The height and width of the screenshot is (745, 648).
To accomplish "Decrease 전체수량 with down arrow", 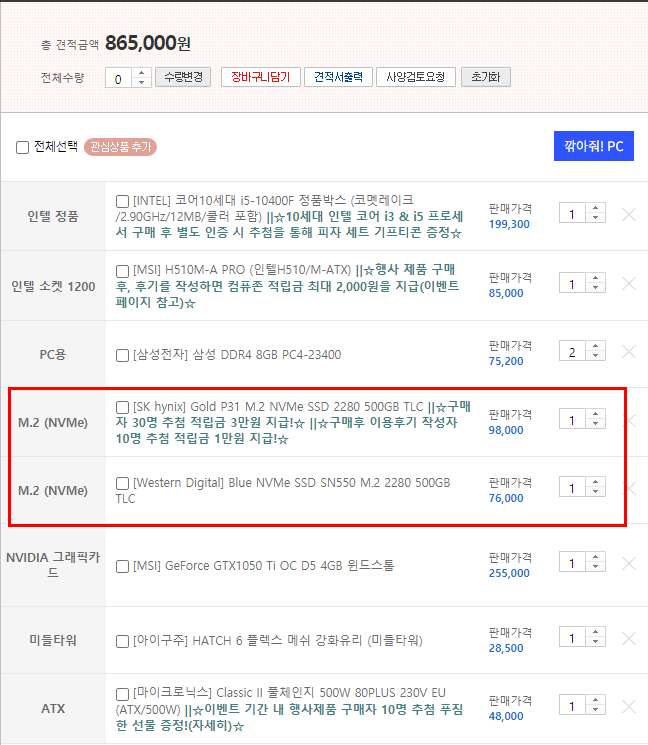I will click(x=142, y=83).
